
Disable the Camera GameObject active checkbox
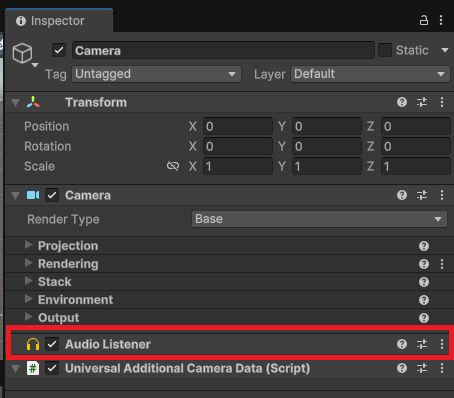59,50
